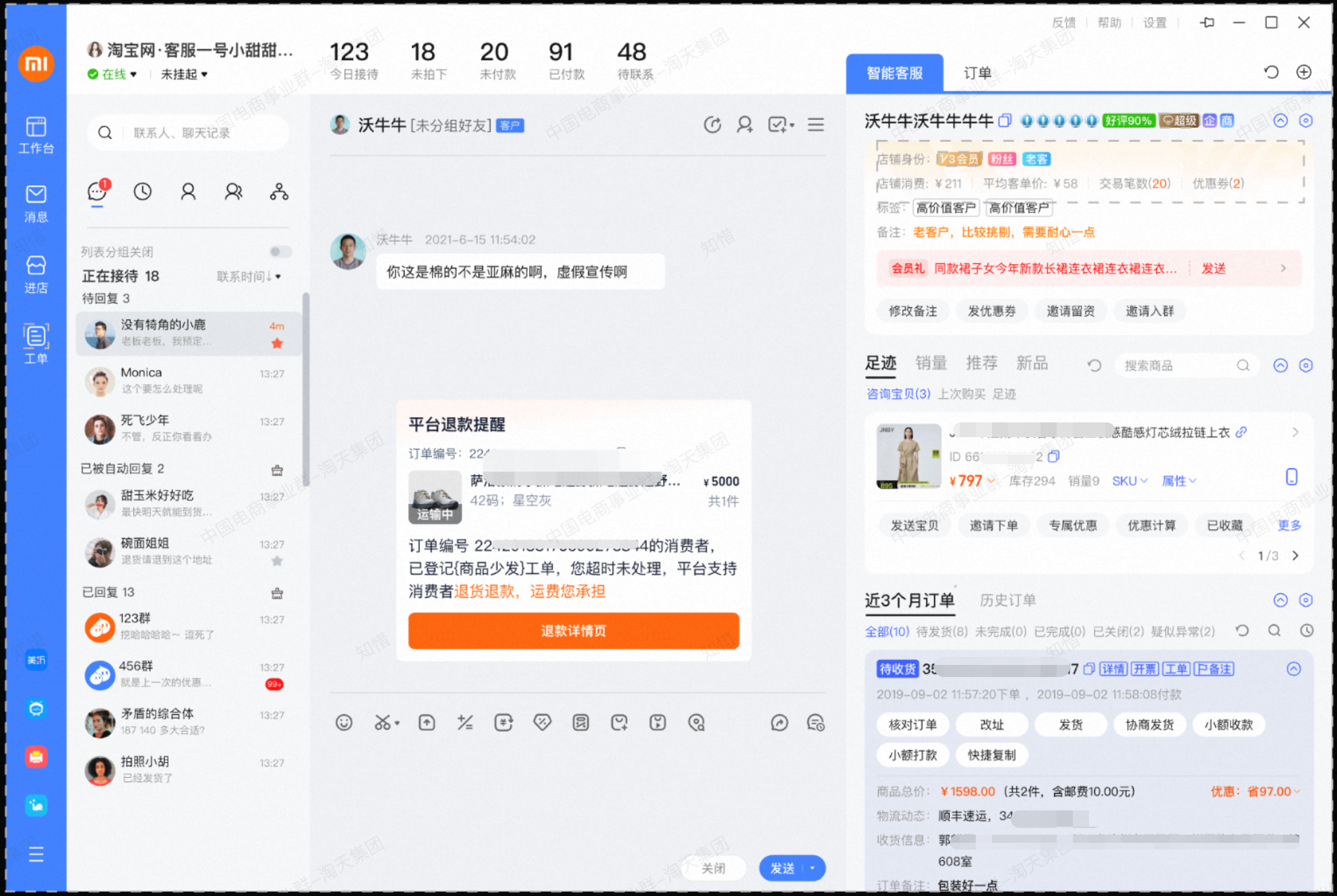Click in the 联系人、聊天记录 search field
This screenshot has height=896, width=1337.
pyautogui.click(x=188, y=133)
